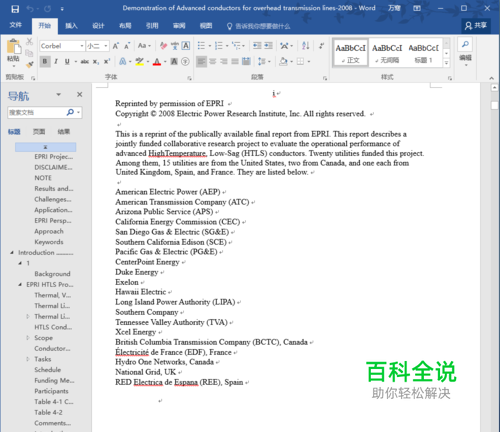The height and width of the screenshot is (432, 500).
Task: Click Clear Formatting eraser icon
Action: (x=163, y=46)
